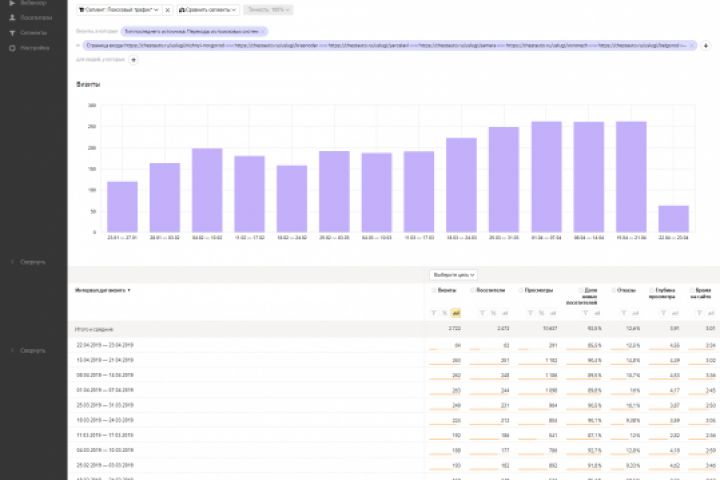
Task: Open Вебвизор in the sidebar
Action: coord(34,3)
